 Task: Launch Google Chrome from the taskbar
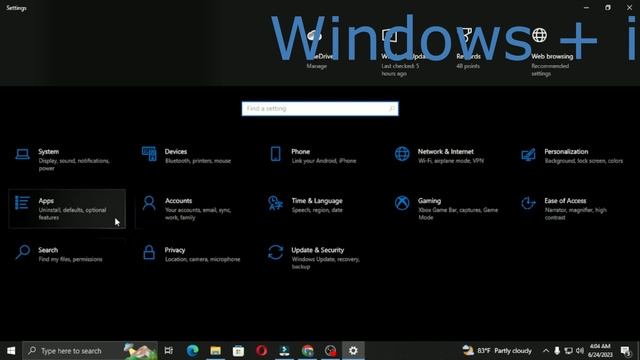tap(308, 351)
